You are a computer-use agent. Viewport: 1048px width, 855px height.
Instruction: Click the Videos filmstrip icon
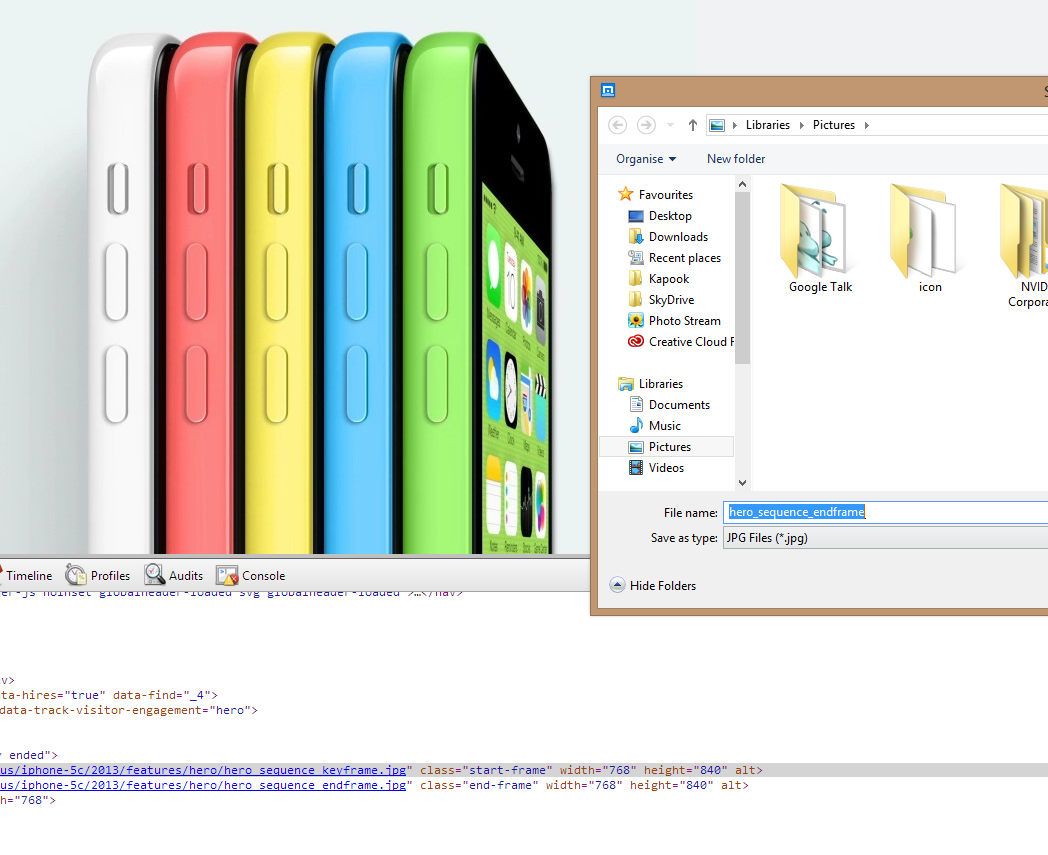636,468
